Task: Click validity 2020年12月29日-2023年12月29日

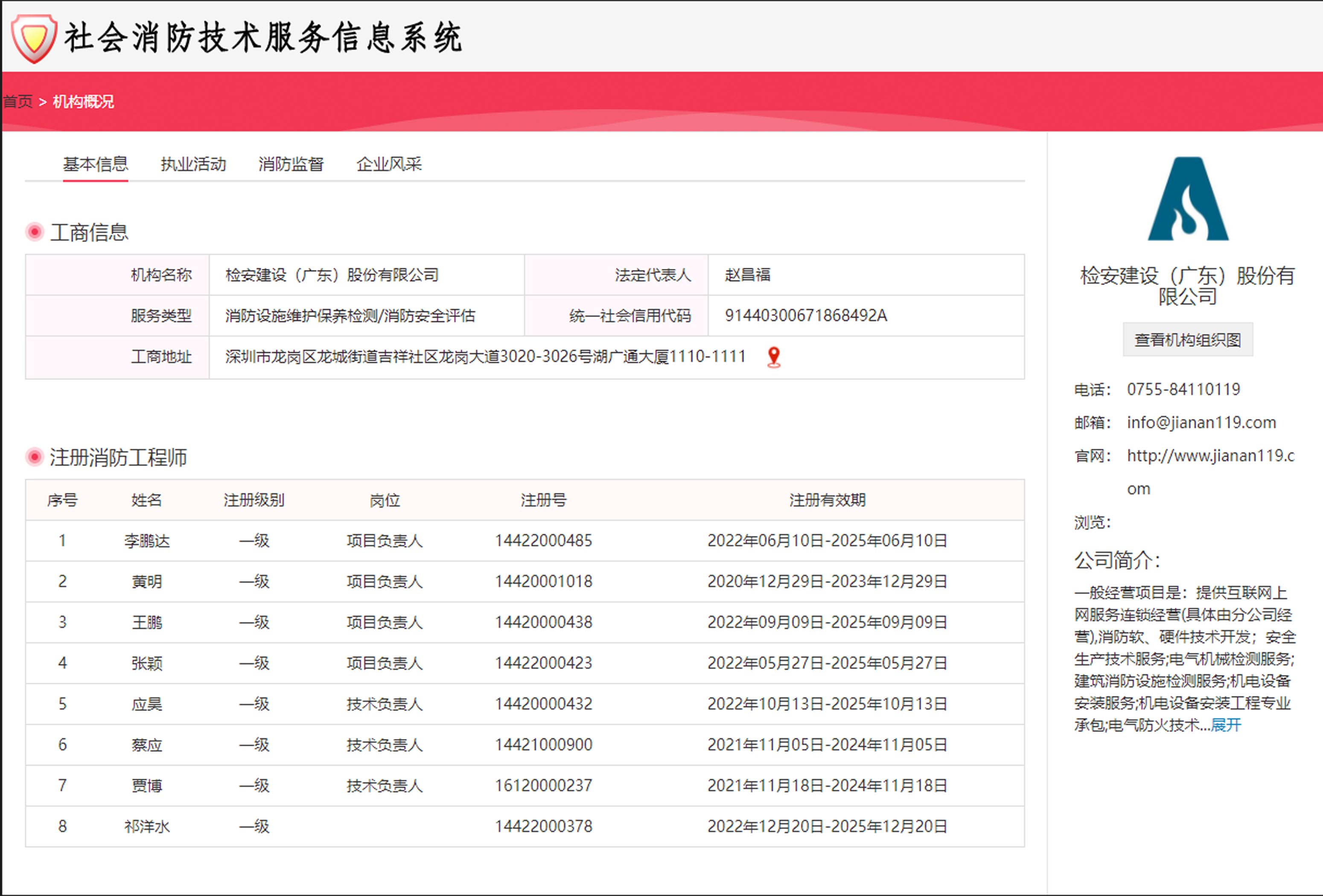Action: pos(827,582)
